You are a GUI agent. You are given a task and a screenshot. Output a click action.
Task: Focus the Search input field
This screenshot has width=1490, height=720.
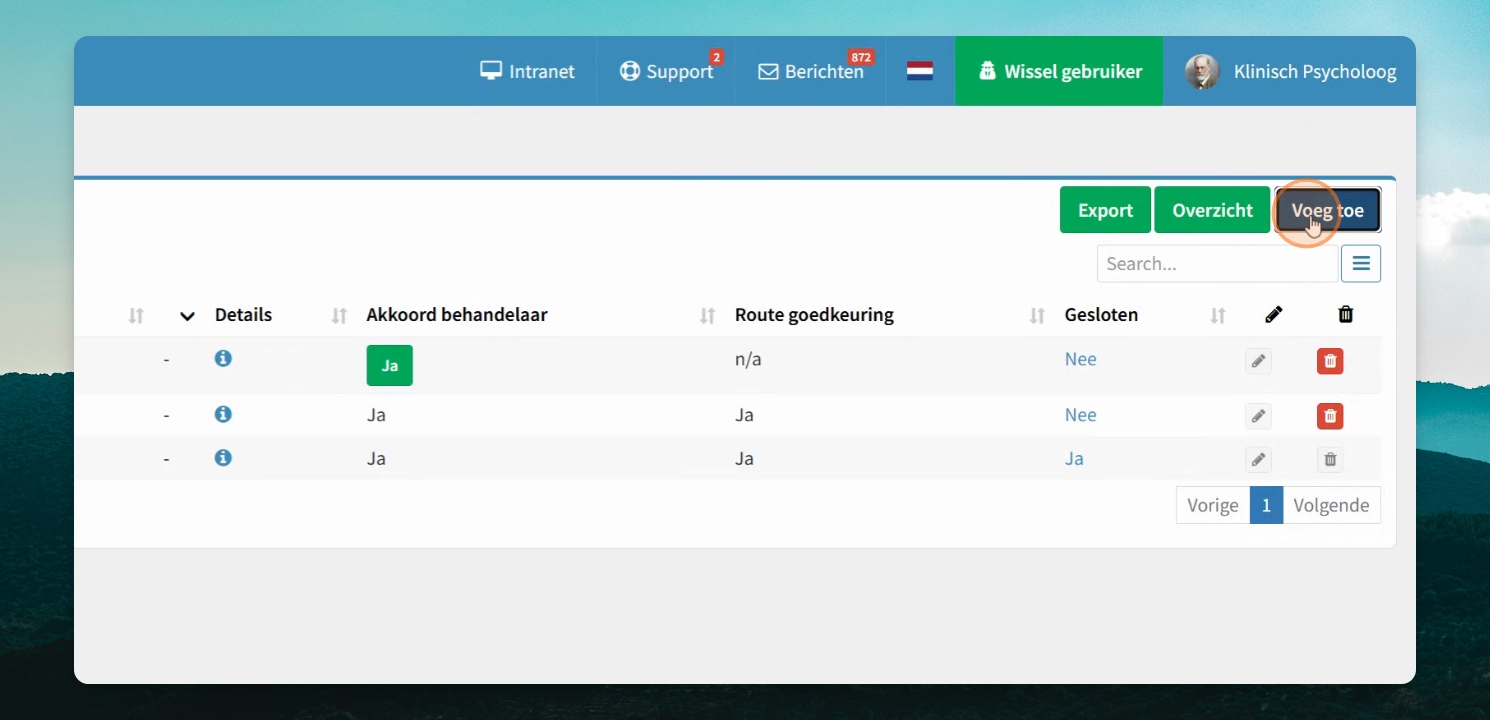coord(1217,264)
